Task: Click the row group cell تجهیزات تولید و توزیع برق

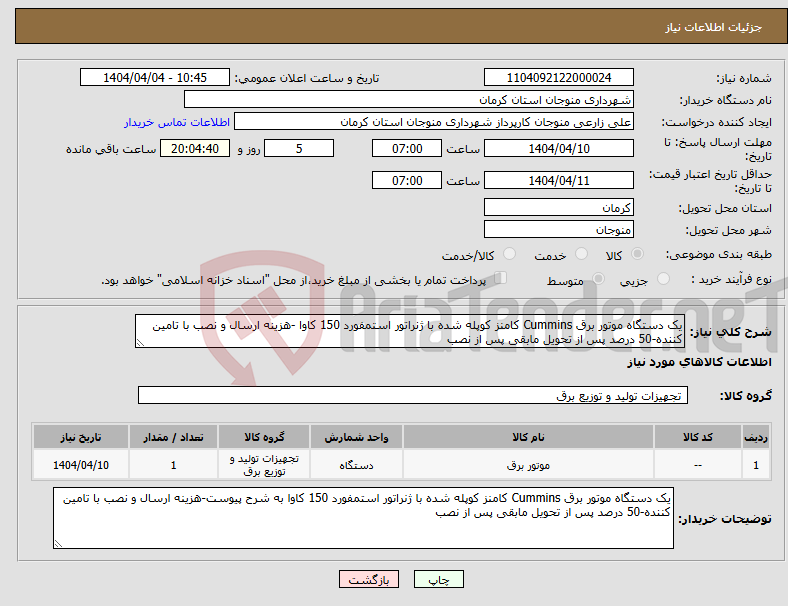Action: [264, 465]
